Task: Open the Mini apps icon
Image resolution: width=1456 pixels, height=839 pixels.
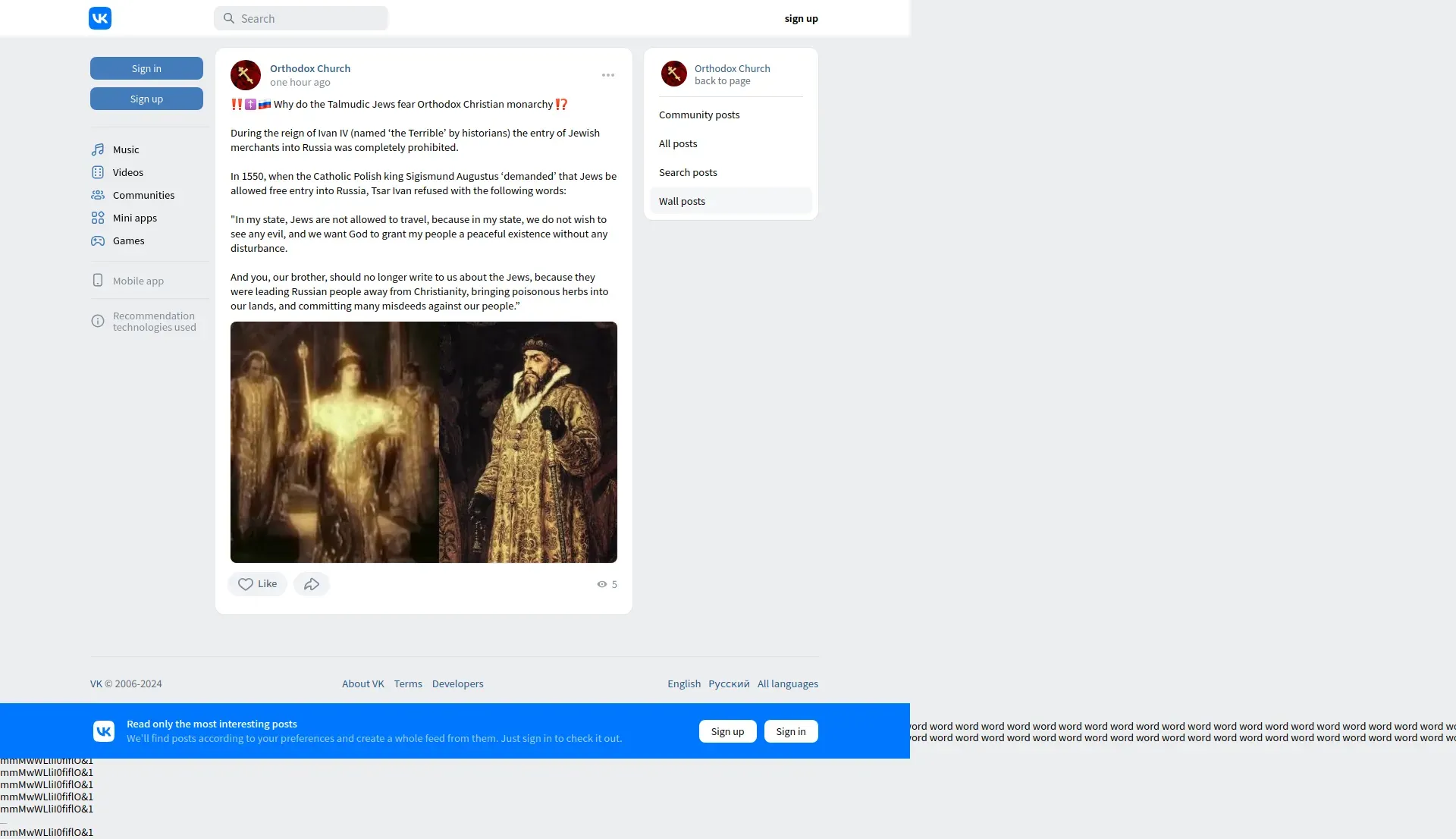Action: [98, 218]
